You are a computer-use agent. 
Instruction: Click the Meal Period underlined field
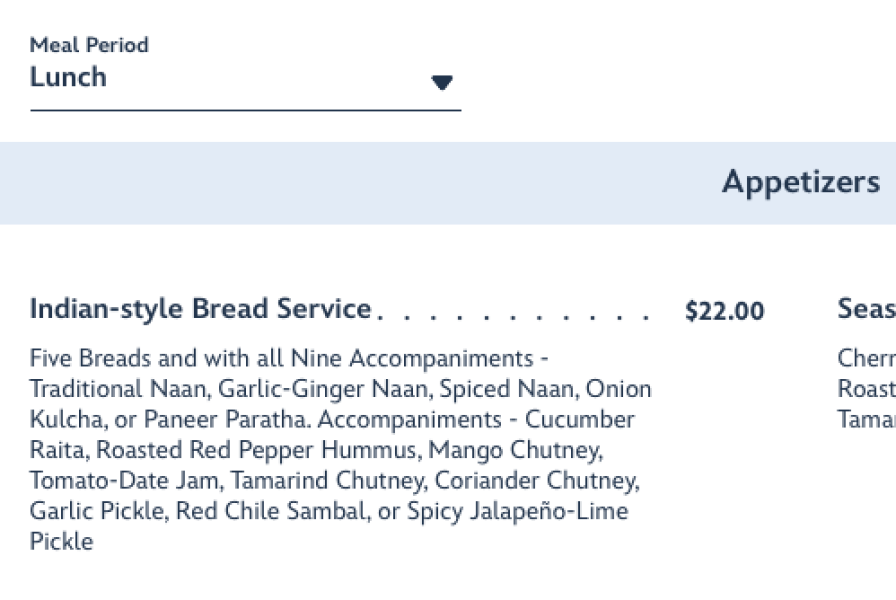(240, 95)
